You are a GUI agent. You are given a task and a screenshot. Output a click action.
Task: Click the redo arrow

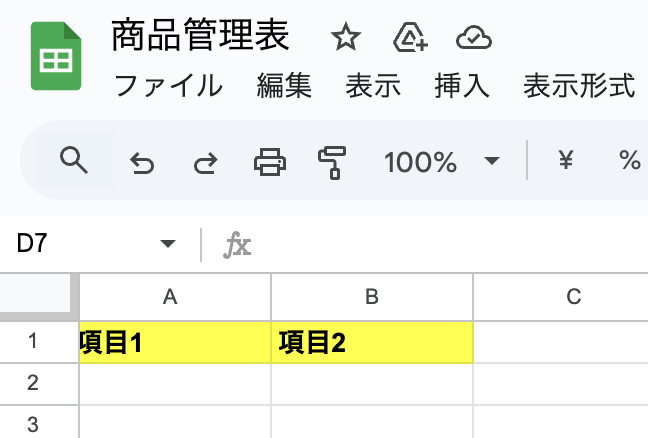tap(205, 161)
